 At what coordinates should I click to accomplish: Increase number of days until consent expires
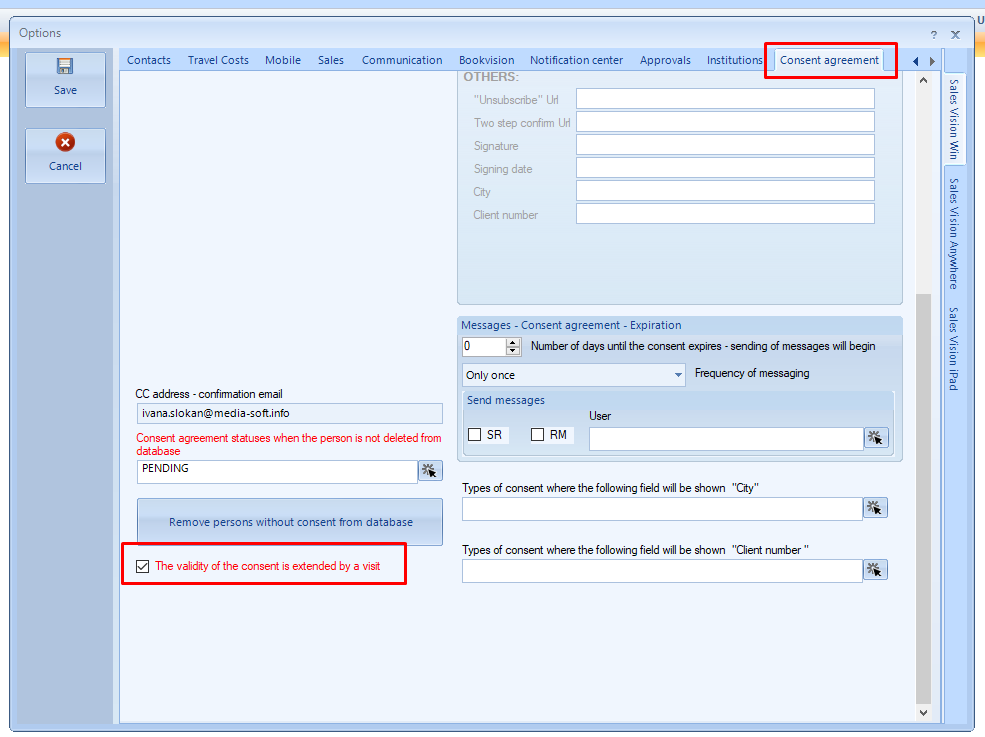514,342
